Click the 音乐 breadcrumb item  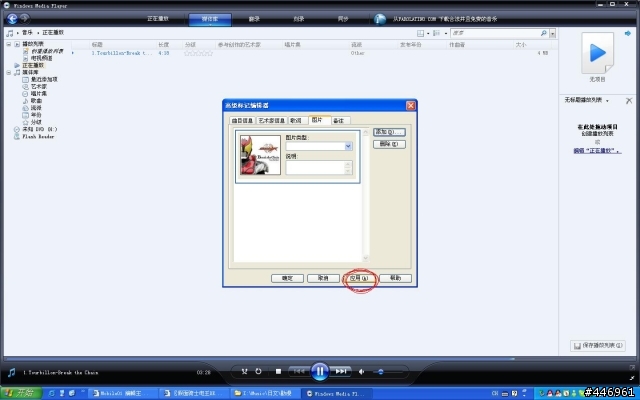27,32
